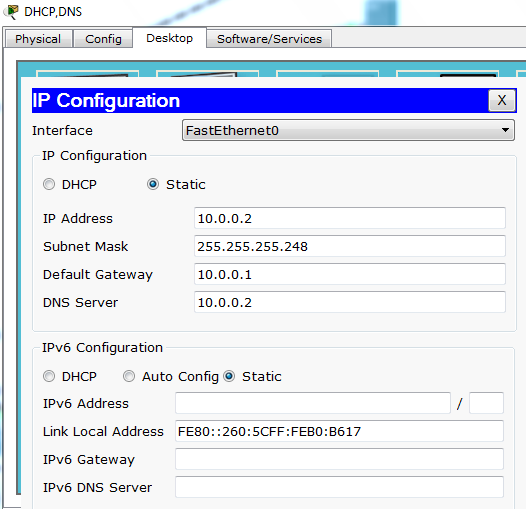Screen dimensions: 526x509
Task: Click the Default Gateway field 10.0.0.1
Action: 350,274
